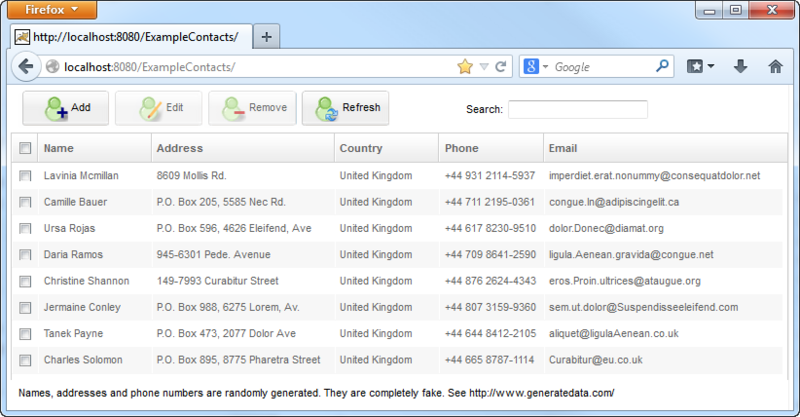Viewport: 800px width, 417px height.
Task: Sort by the Name column header
Action: pos(94,148)
